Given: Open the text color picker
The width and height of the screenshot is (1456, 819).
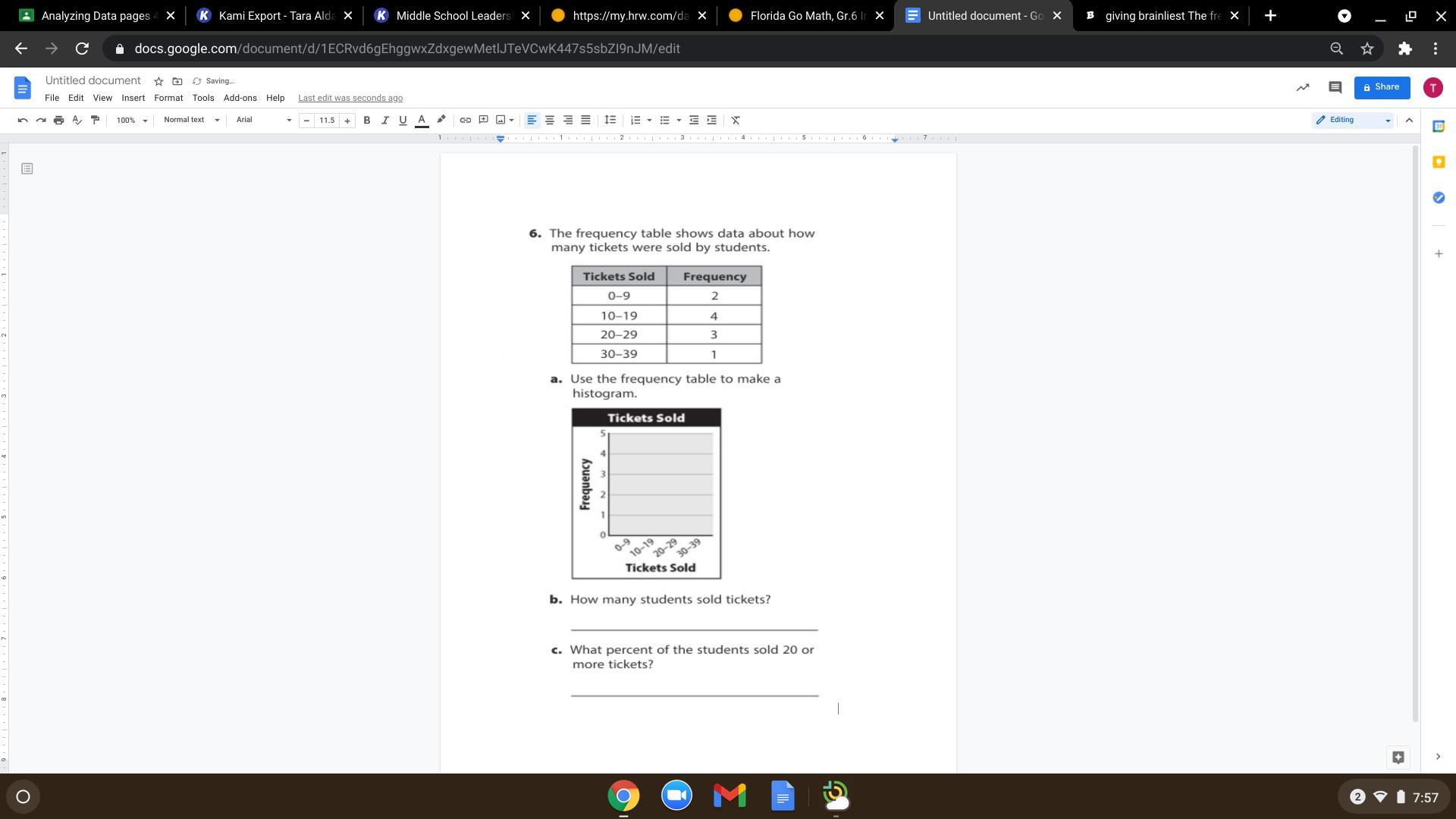Looking at the screenshot, I should (422, 120).
